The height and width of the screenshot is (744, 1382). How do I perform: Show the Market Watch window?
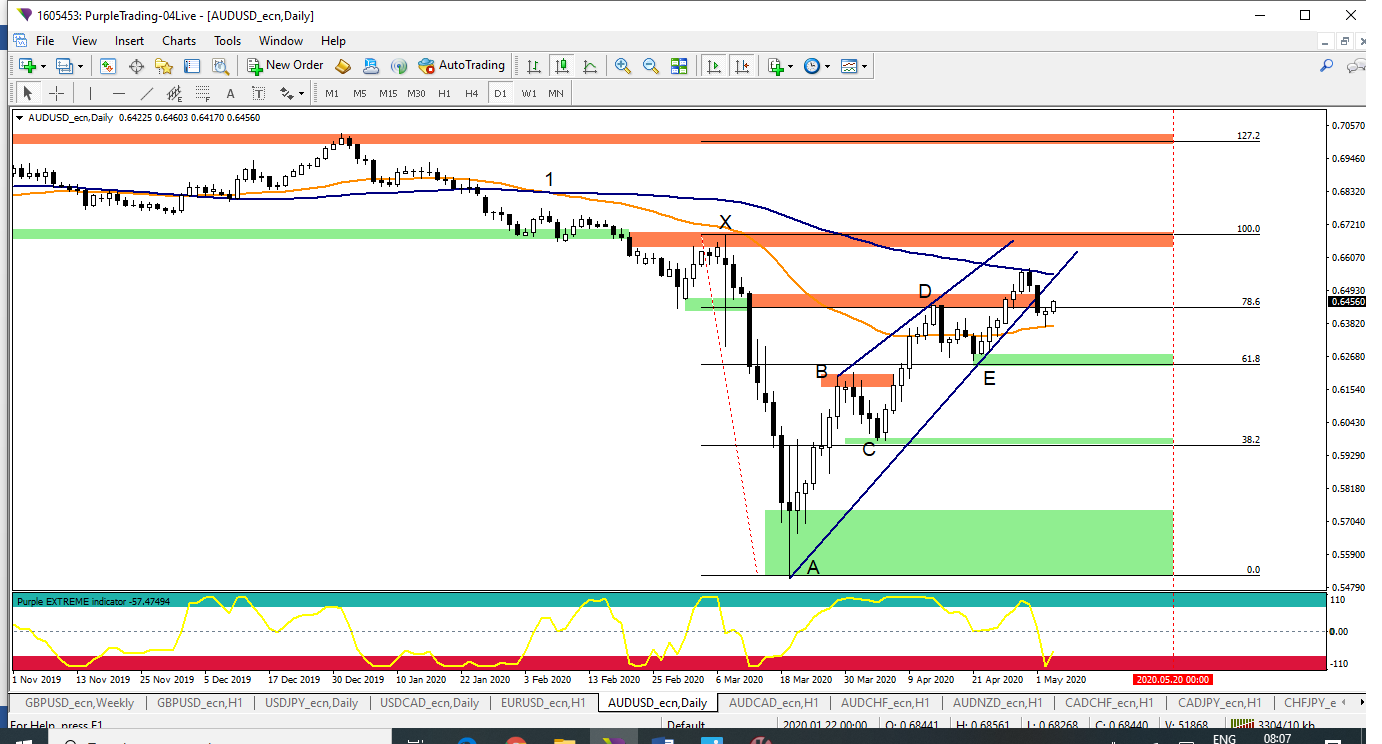(107, 66)
